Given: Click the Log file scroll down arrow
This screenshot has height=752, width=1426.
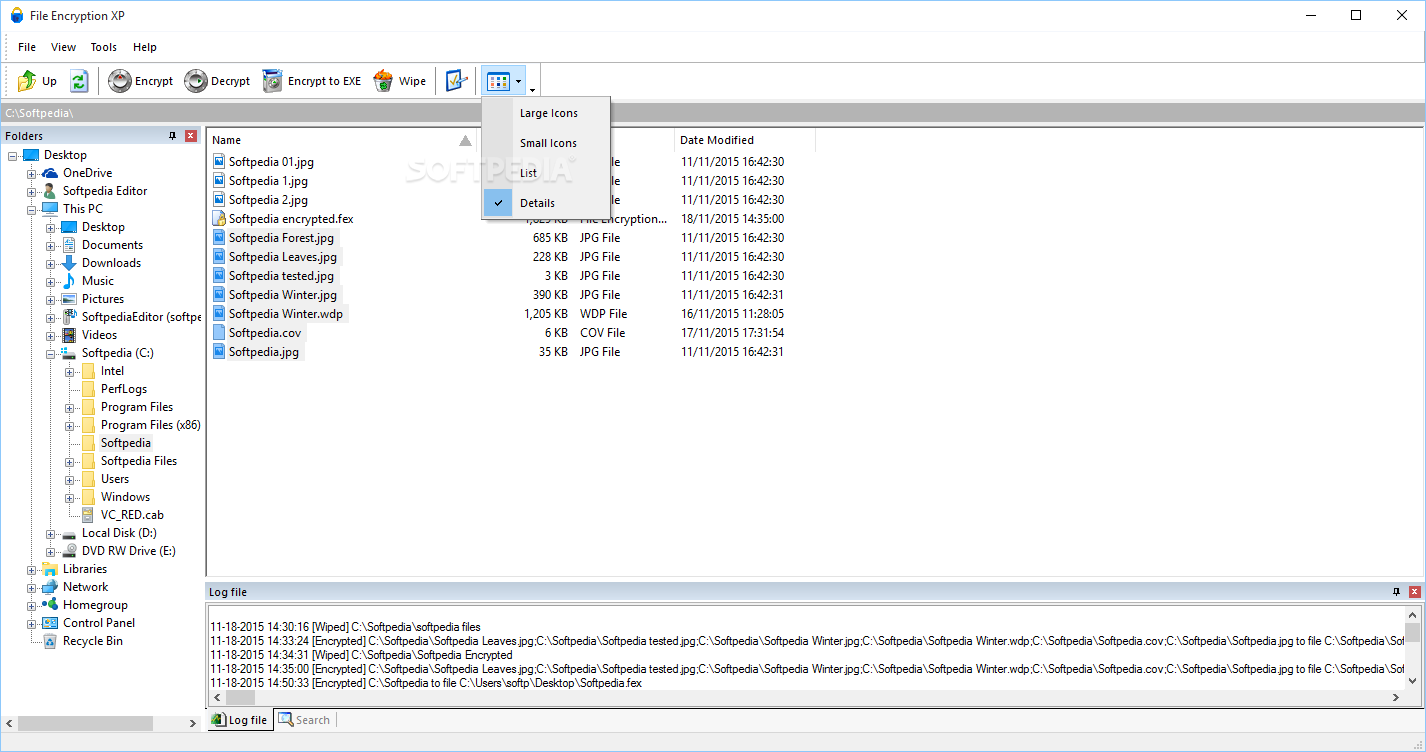Looking at the screenshot, I should (1413, 680).
